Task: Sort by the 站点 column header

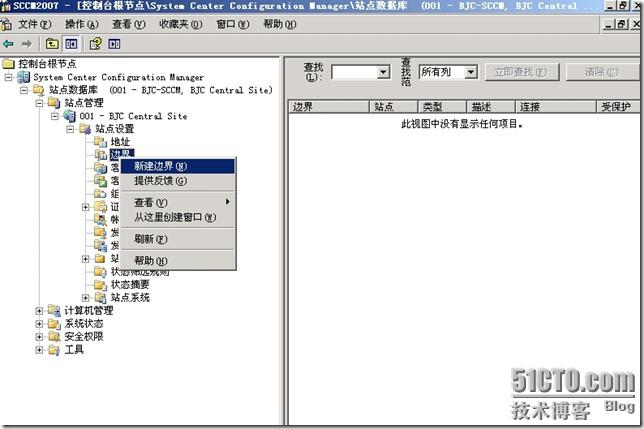Action: 393,107
